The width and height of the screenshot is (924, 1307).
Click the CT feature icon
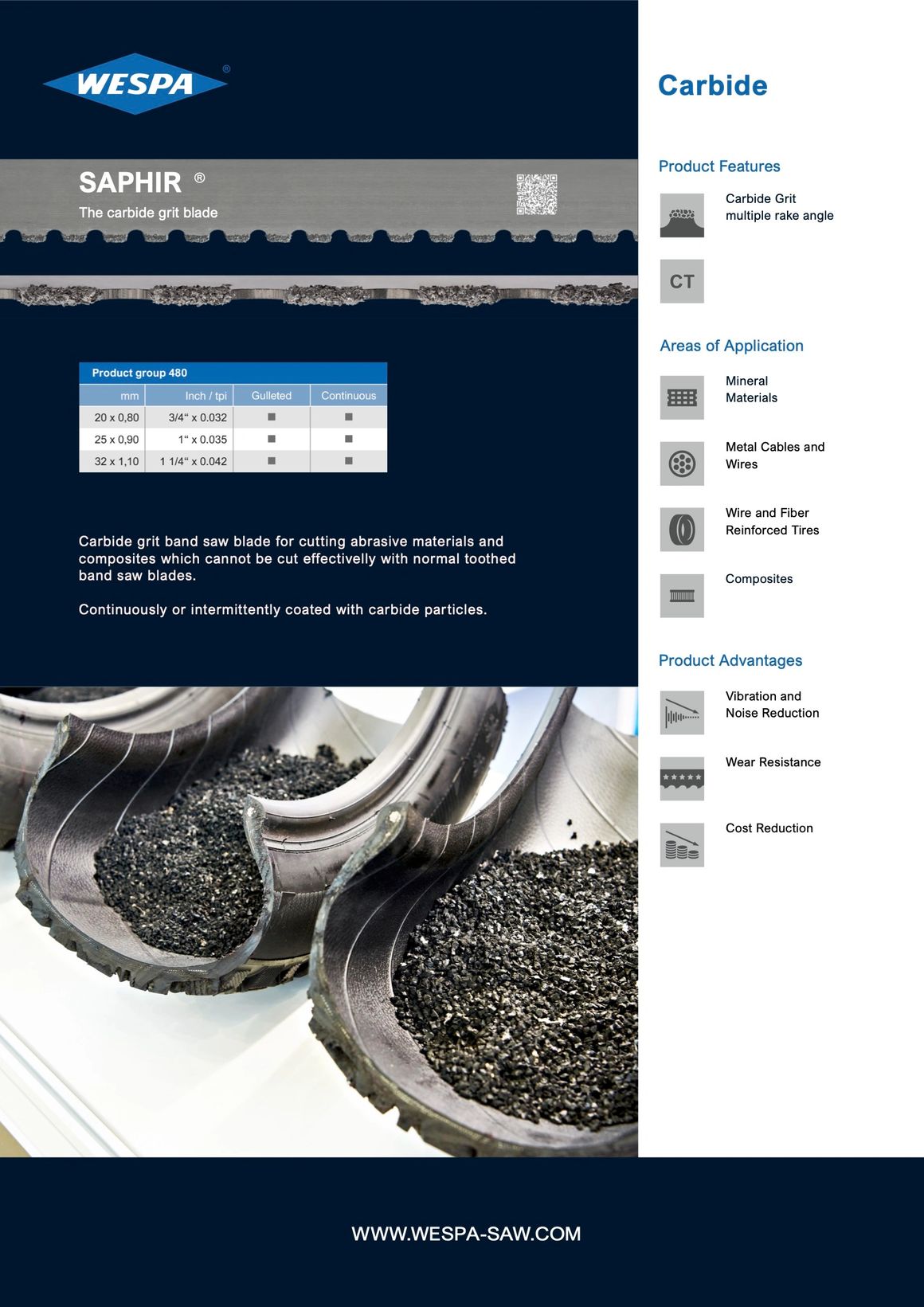[682, 281]
